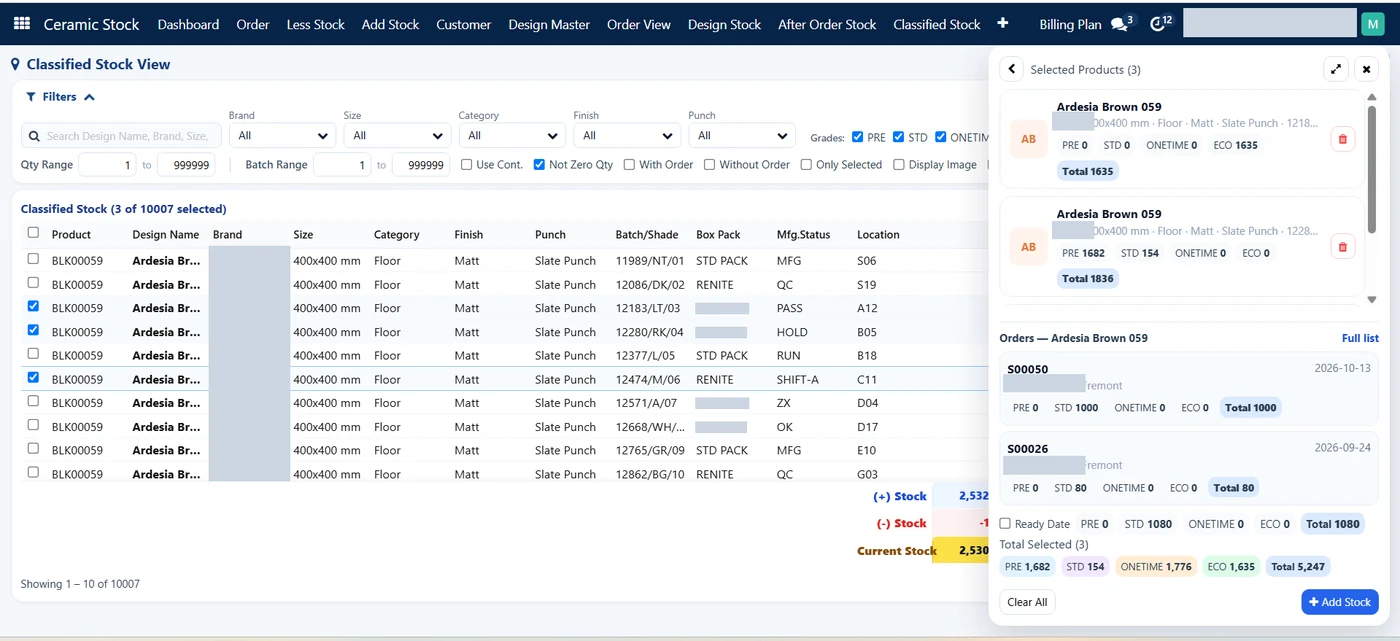Open the Add Stock menu item
The height and width of the screenshot is (641, 1400).
(390, 24)
